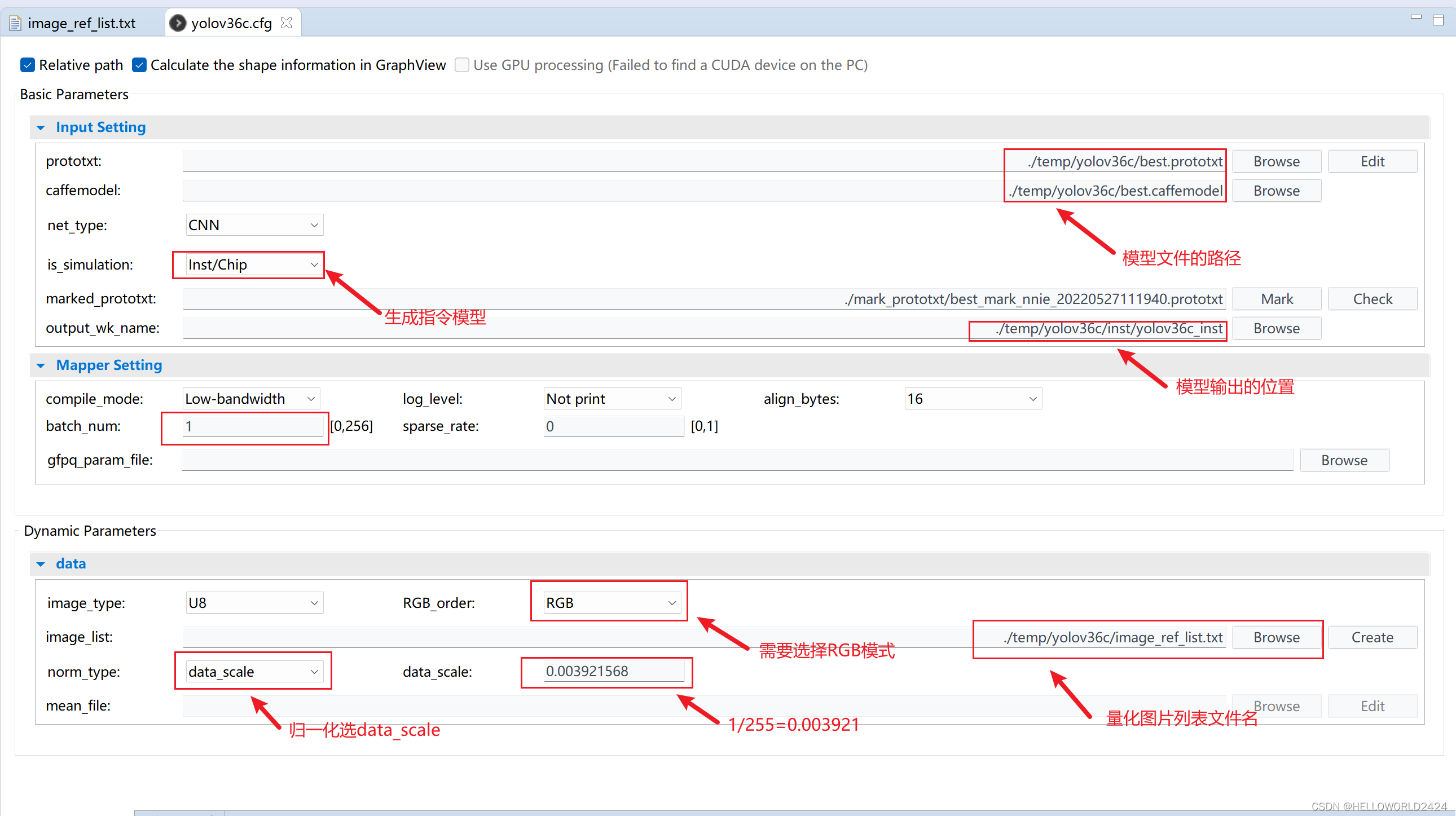The width and height of the screenshot is (1456, 816).
Task: Select the yolov36c.cfg tab
Action: click(231, 23)
